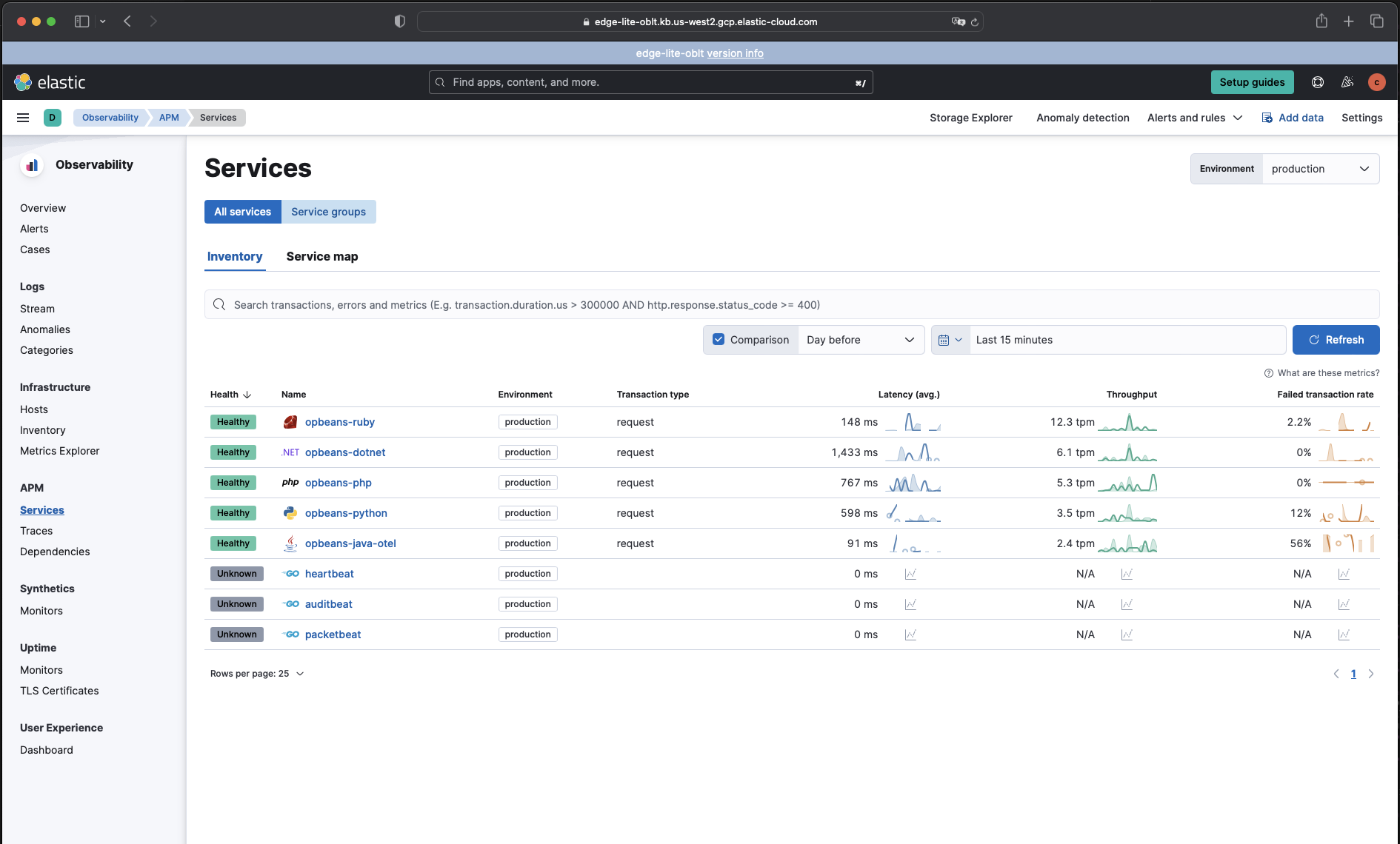Click Last 15 minutes time range
Screen dimensions: 1400x844
[1129, 340]
